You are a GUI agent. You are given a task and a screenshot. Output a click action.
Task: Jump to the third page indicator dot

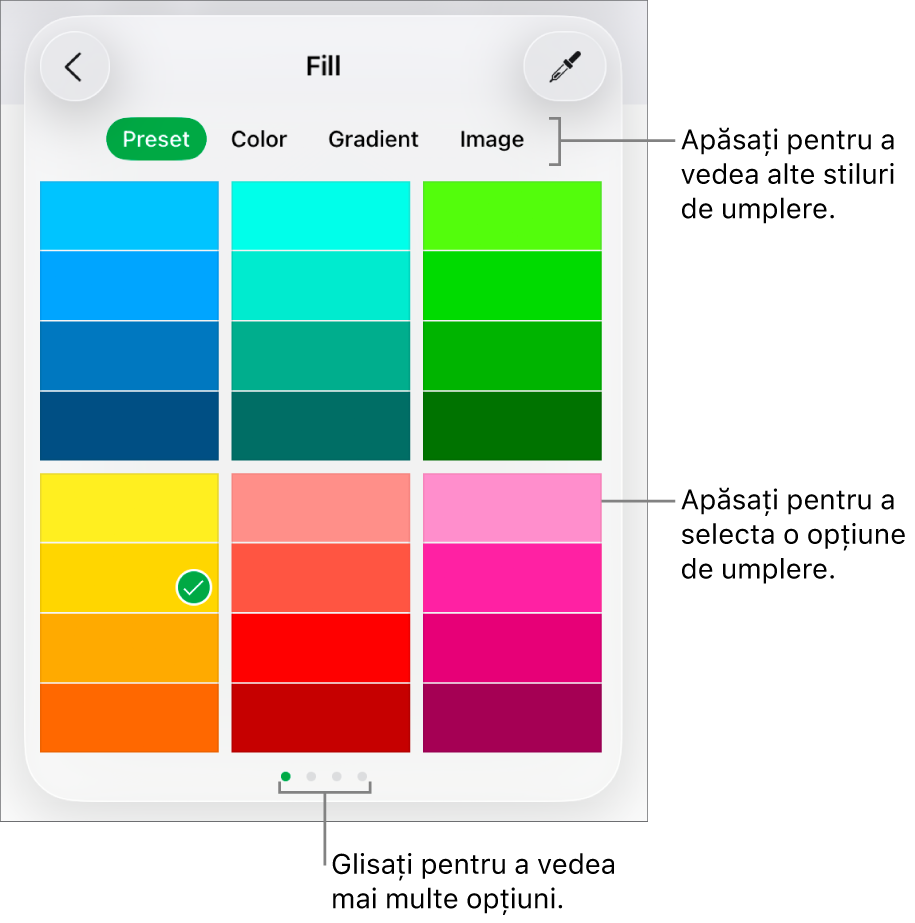tap(337, 776)
